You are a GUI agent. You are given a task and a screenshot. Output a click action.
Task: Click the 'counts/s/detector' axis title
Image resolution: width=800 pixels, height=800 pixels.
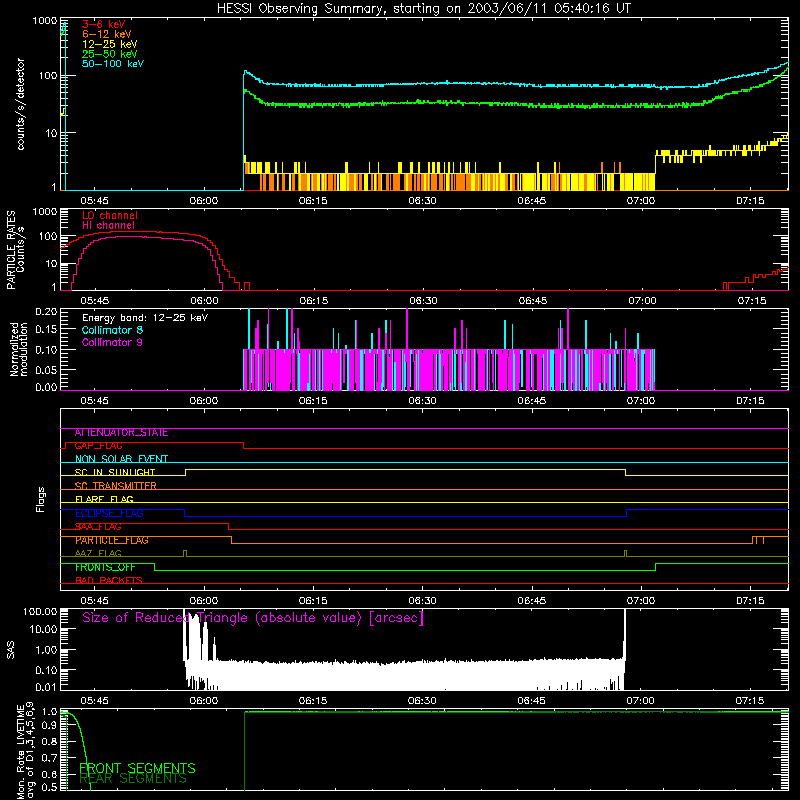pyautogui.click(x=21, y=104)
